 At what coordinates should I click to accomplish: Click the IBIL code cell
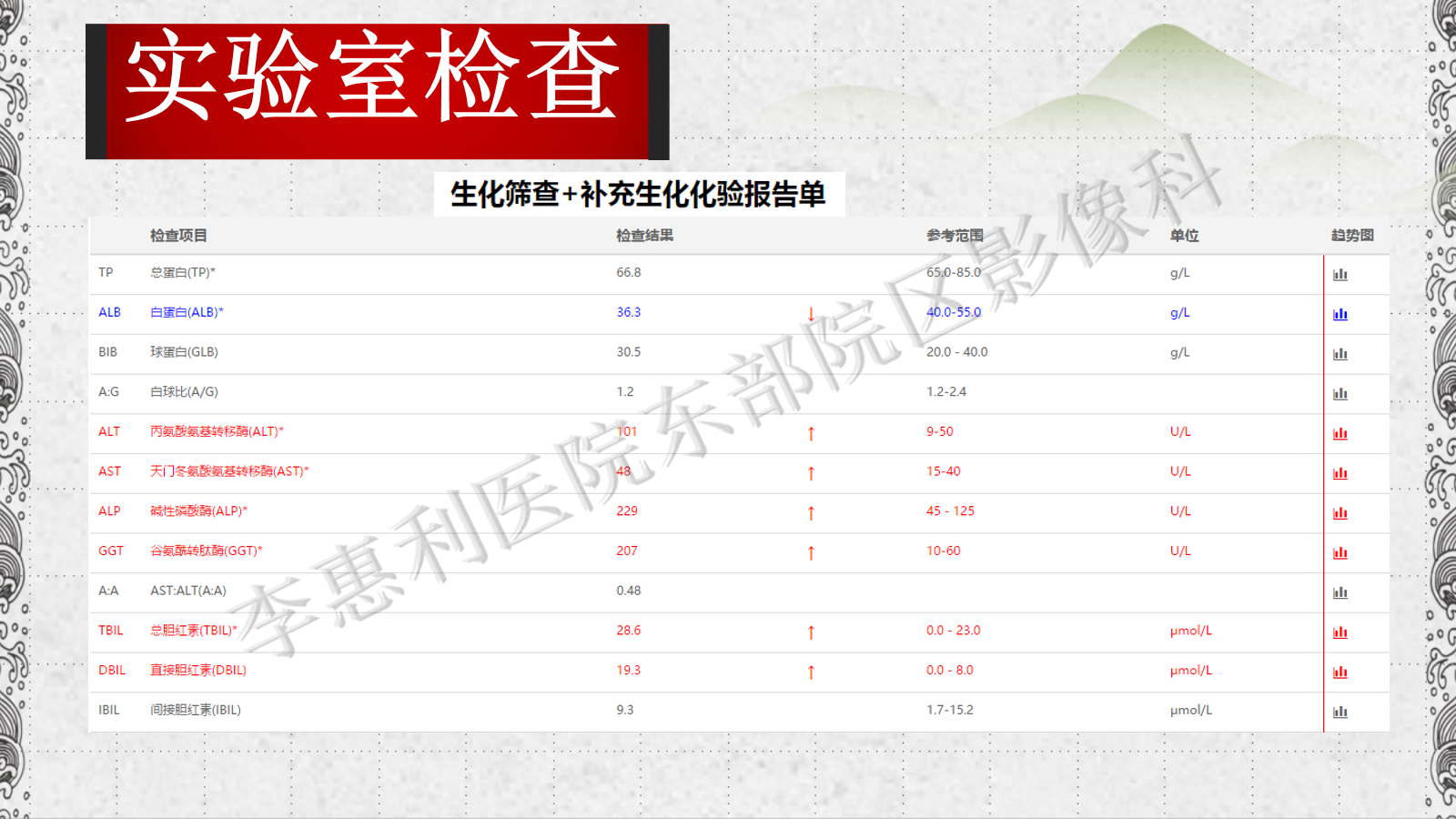(109, 710)
